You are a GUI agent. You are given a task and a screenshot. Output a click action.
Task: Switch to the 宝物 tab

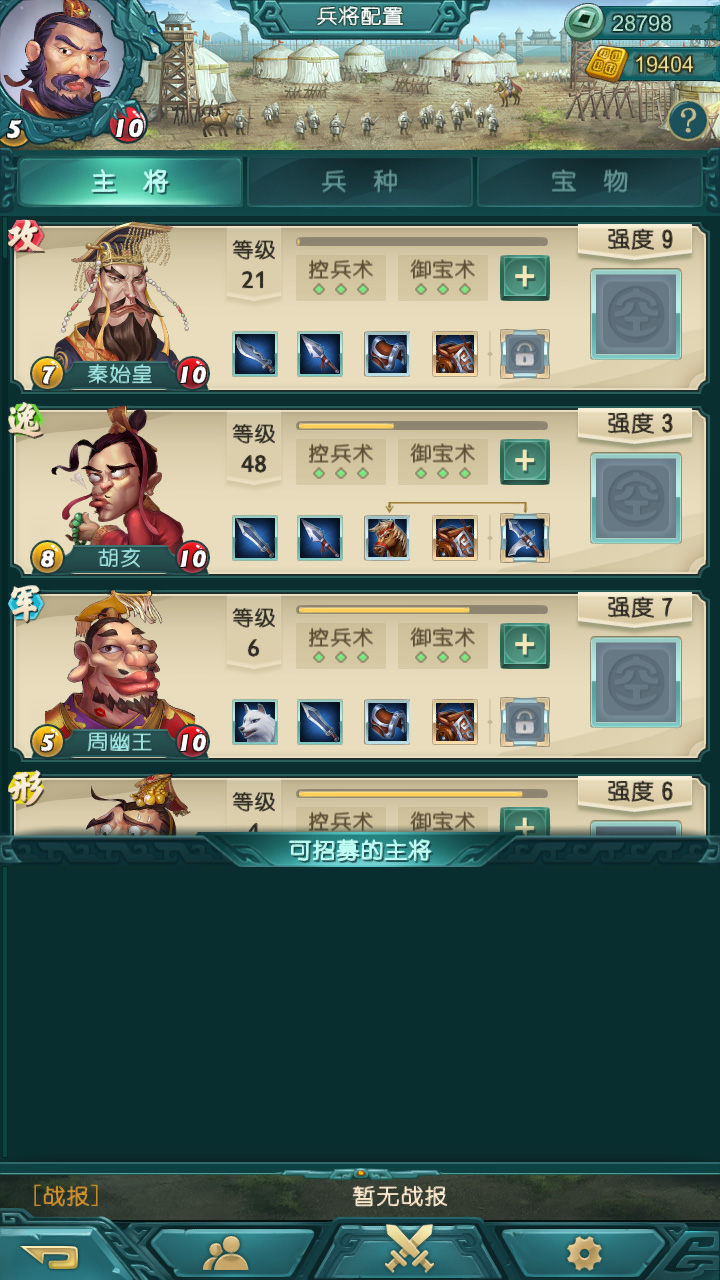(x=590, y=181)
